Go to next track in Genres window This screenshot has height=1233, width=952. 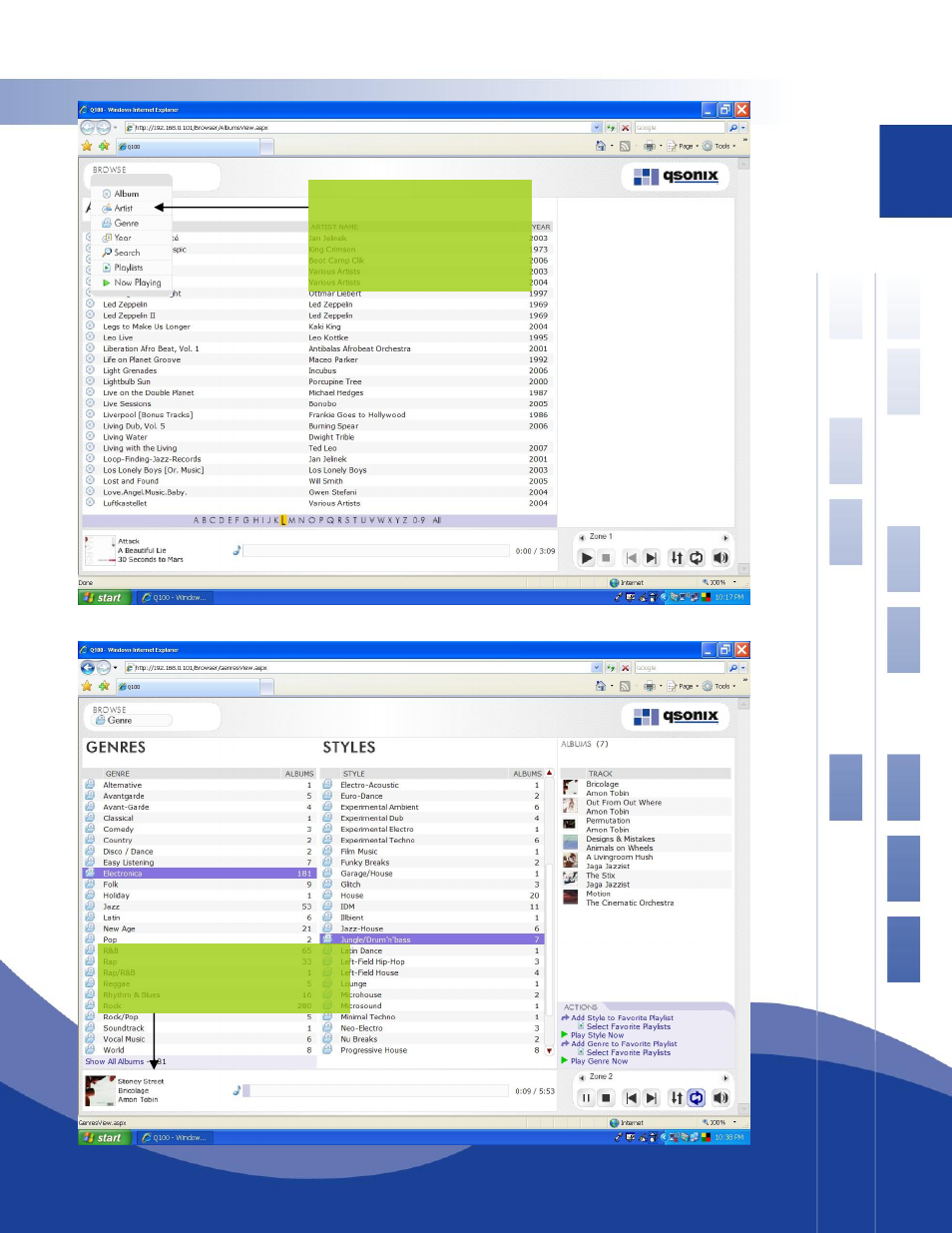651,1098
